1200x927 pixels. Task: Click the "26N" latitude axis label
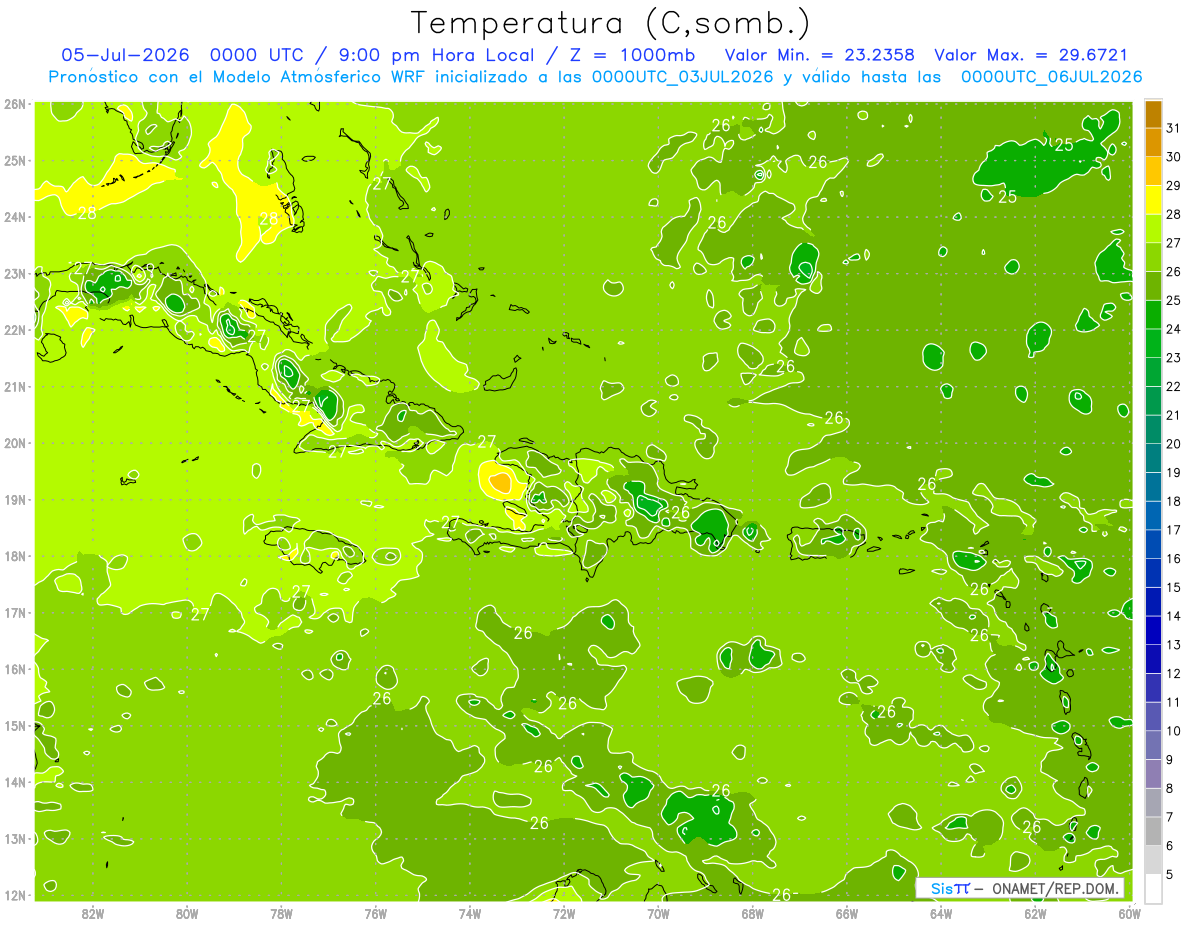pyautogui.click(x=15, y=104)
